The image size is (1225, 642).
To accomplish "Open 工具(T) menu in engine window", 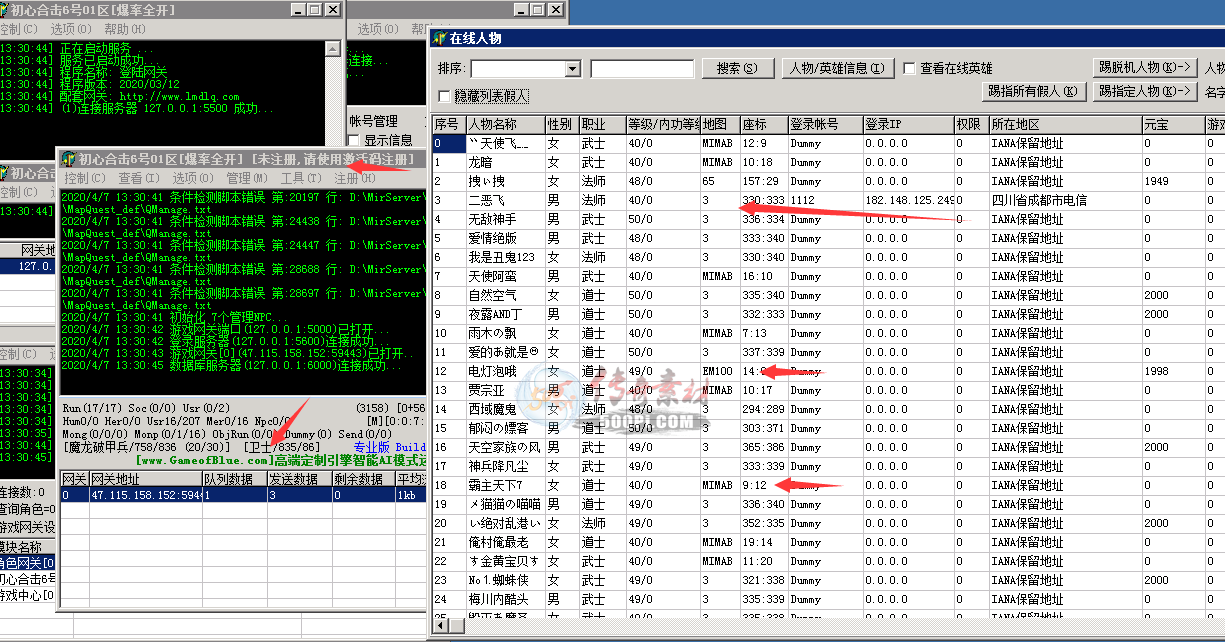I will (x=300, y=178).
